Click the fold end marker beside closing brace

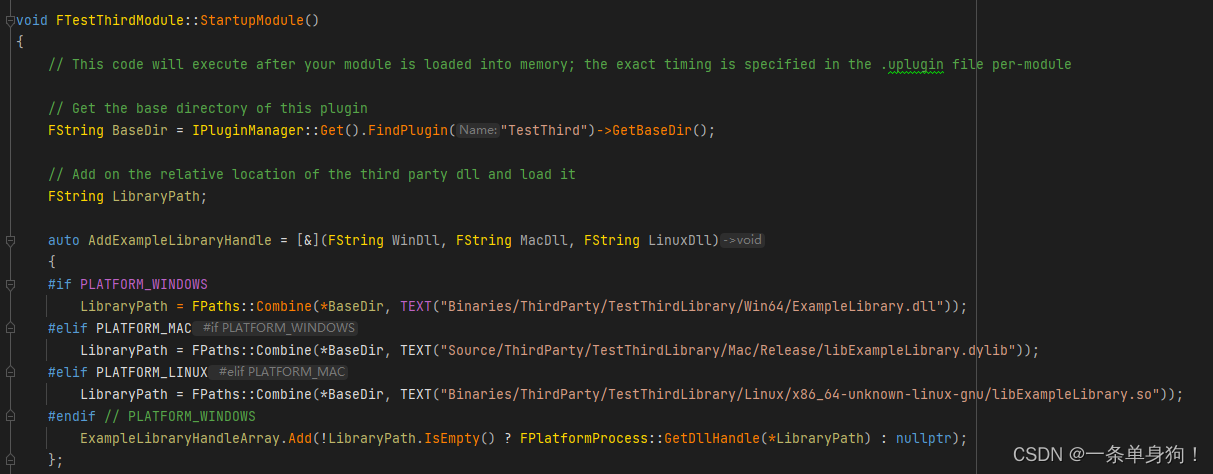(9, 459)
